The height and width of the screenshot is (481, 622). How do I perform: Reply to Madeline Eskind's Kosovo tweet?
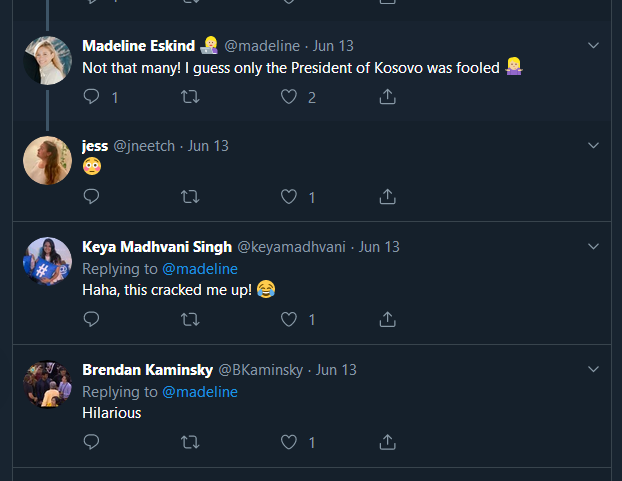click(x=92, y=97)
